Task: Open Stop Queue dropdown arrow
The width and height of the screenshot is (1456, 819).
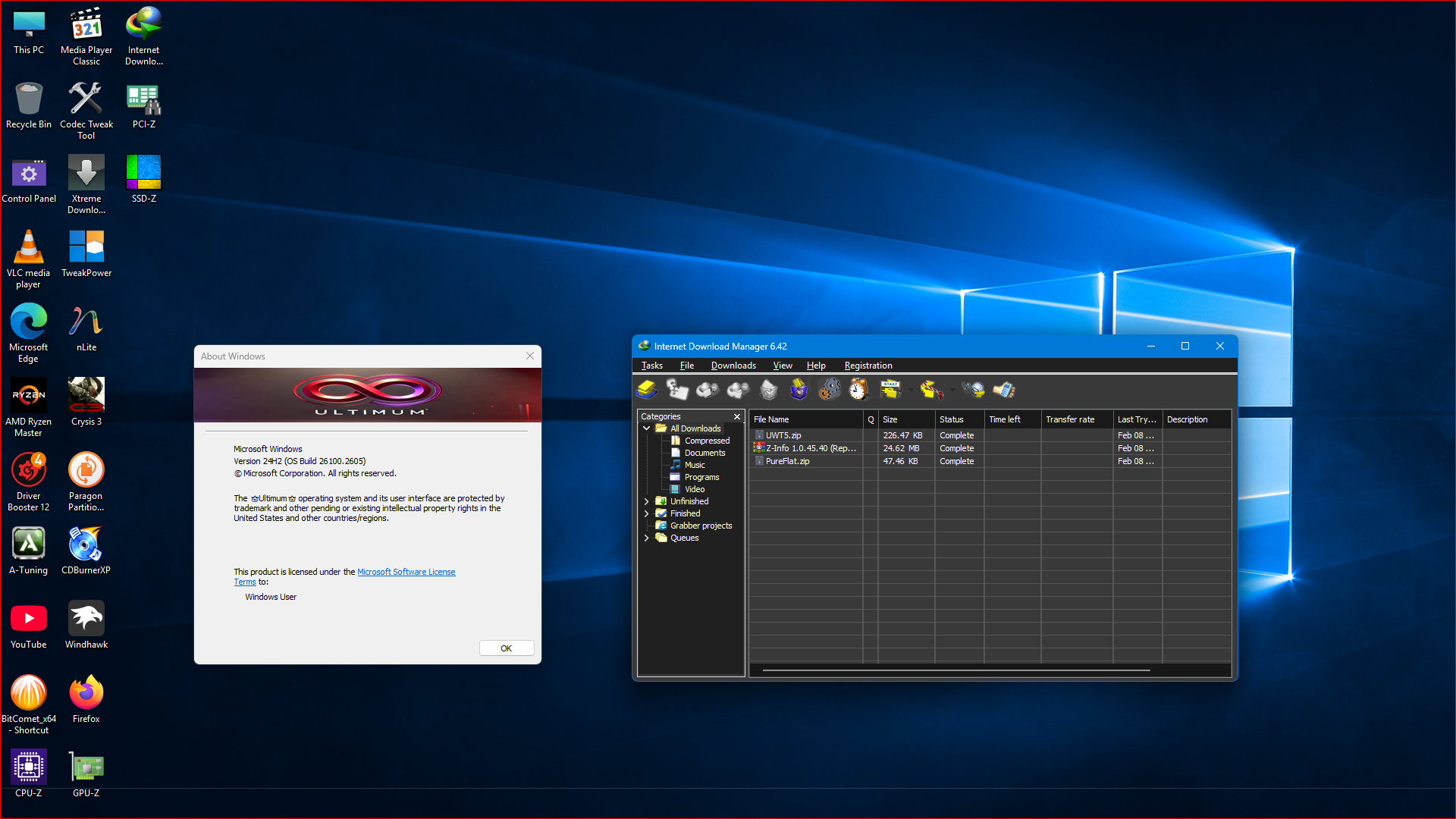Action: point(952,390)
